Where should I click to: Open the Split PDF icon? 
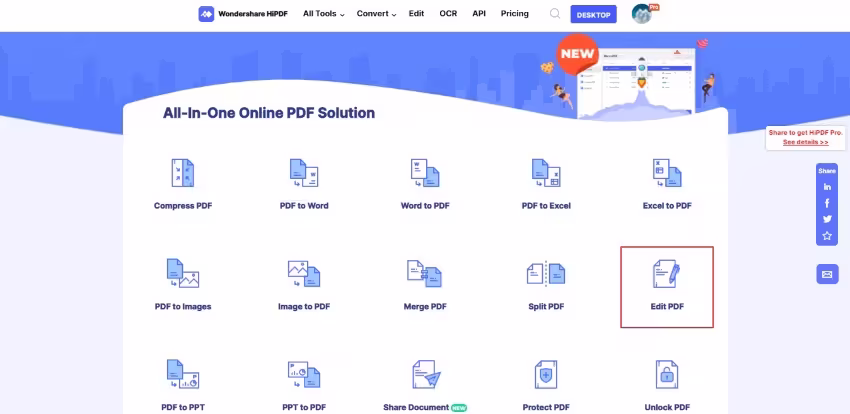click(546, 273)
